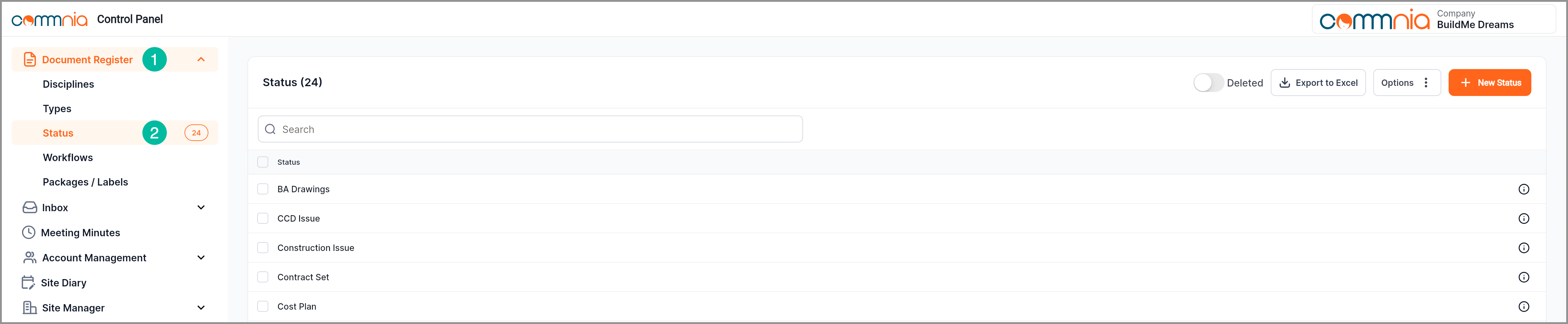The image size is (1568, 324).
Task: Click into the Search field
Action: pyautogui.click(x=529, y=130)
